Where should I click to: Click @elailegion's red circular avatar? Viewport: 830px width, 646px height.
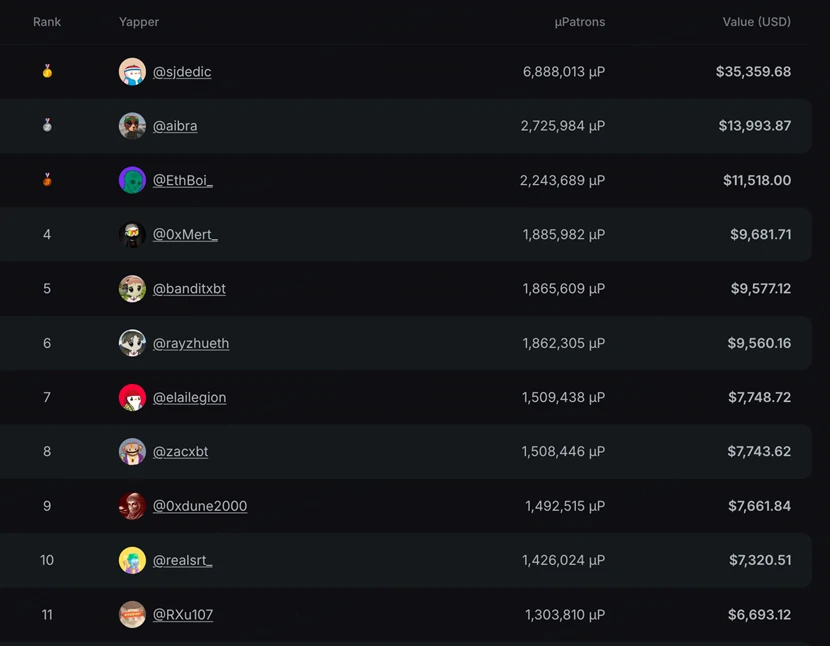point(132,397)
